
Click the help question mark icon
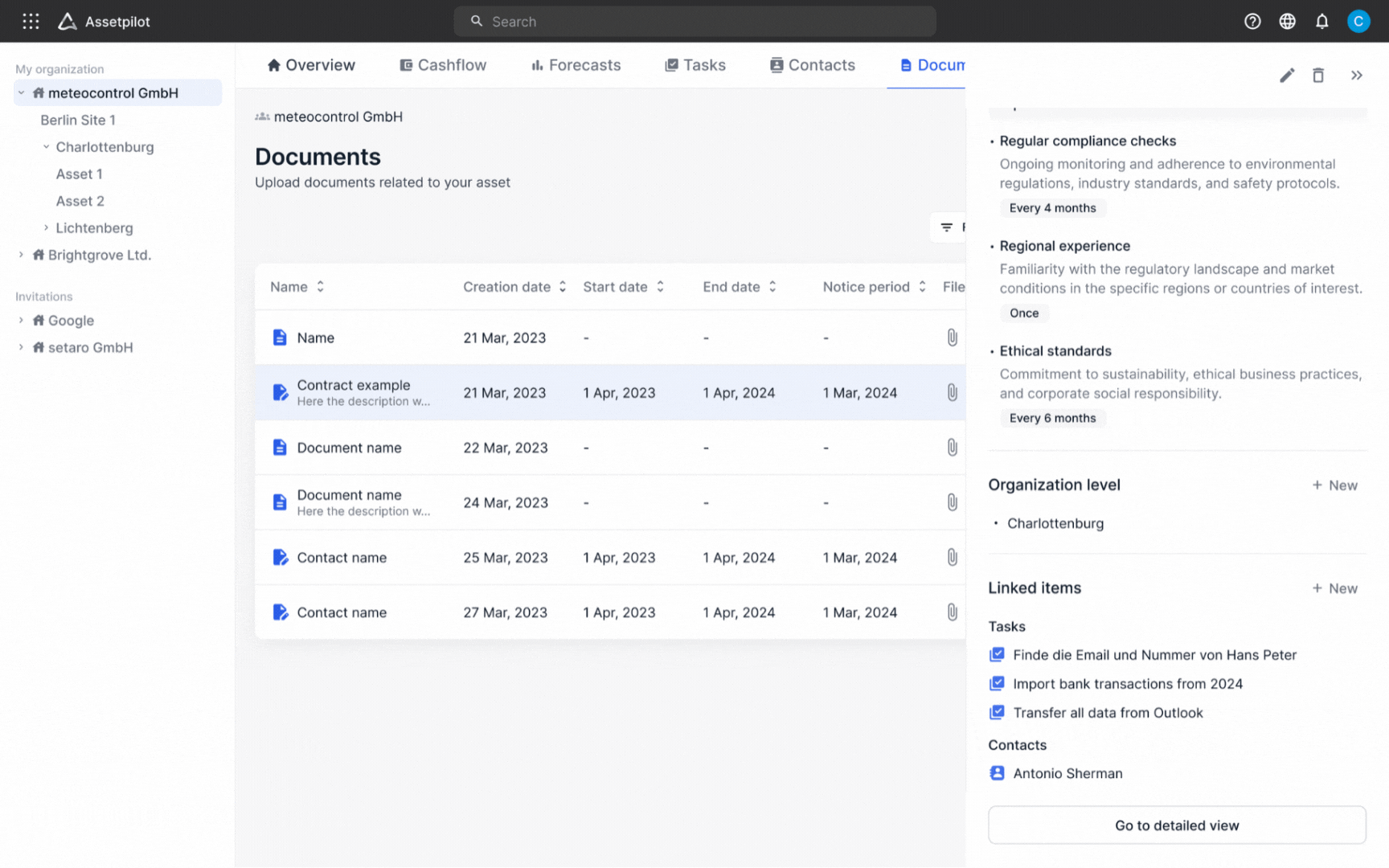(1252, 22)
